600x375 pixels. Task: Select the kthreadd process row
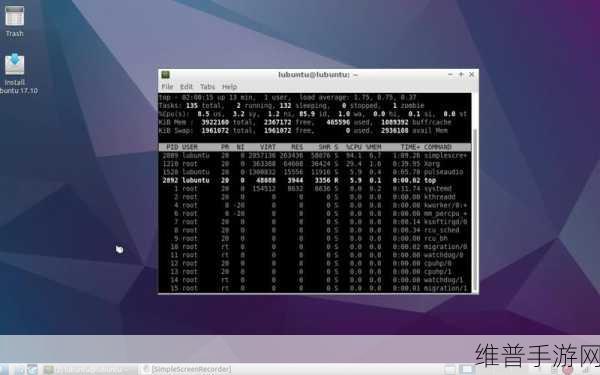click(315, 197)
